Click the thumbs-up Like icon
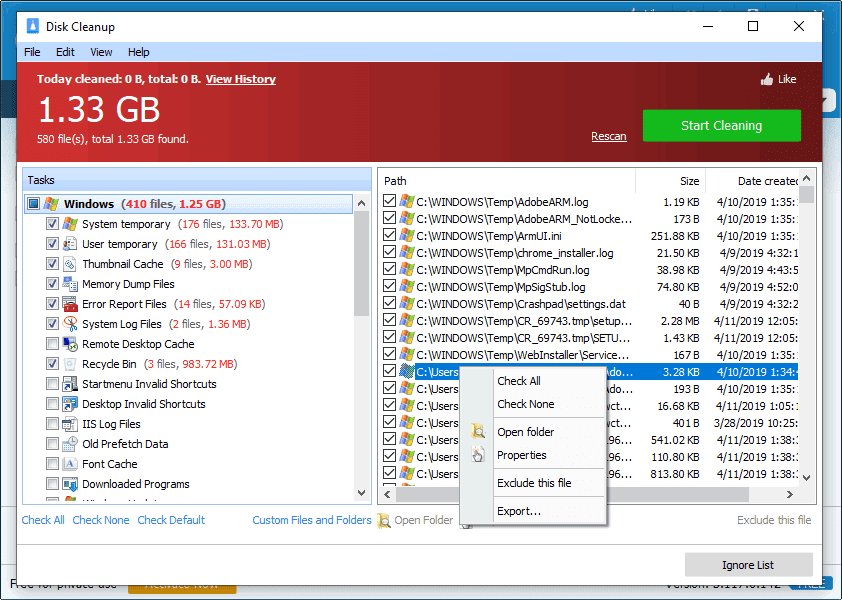The height and width of the screenshot is (600, 842). click(x=767, y=79)
